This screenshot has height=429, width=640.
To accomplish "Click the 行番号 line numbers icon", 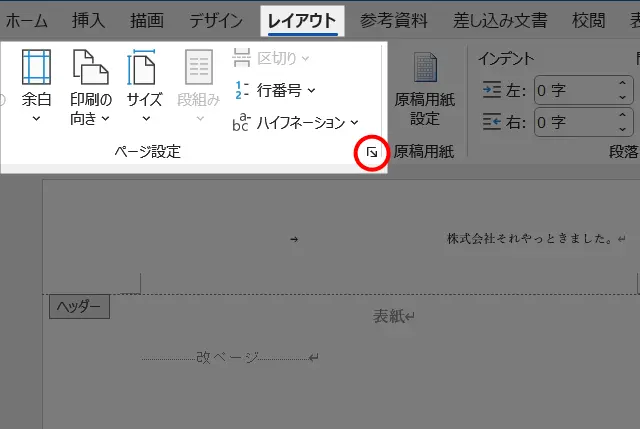I will coord(241,91).
